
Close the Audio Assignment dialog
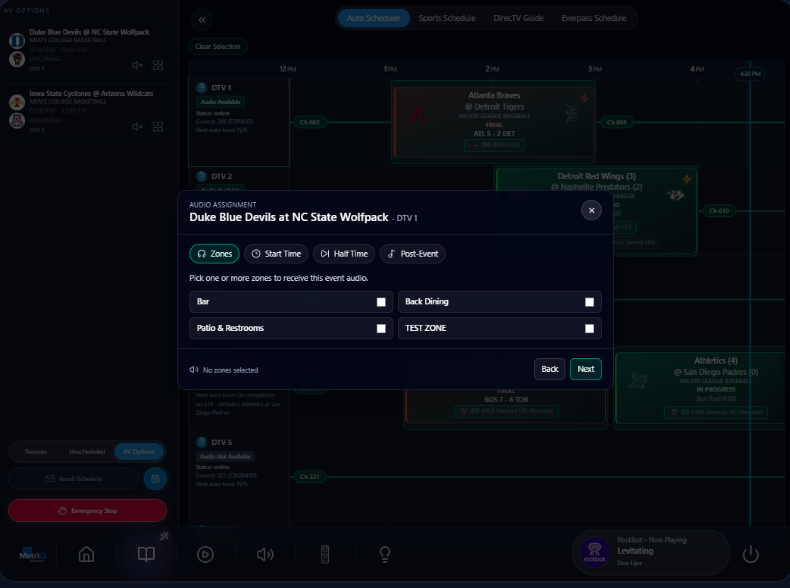(591, 210)
